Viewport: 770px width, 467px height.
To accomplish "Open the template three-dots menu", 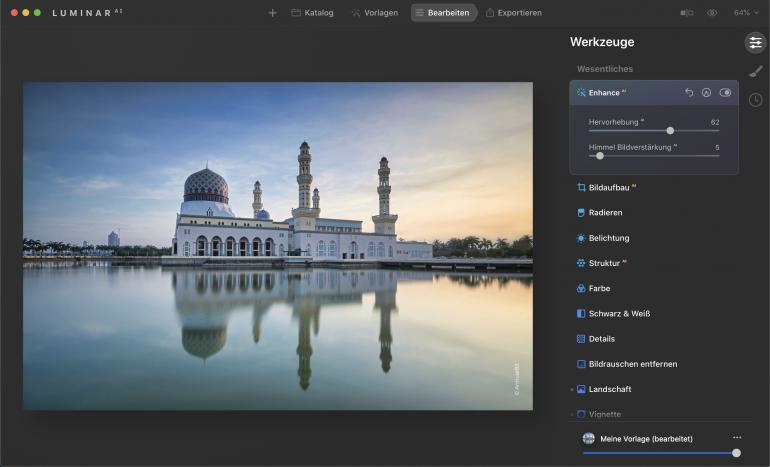I will pyautogui.click(x=737, y=438).
